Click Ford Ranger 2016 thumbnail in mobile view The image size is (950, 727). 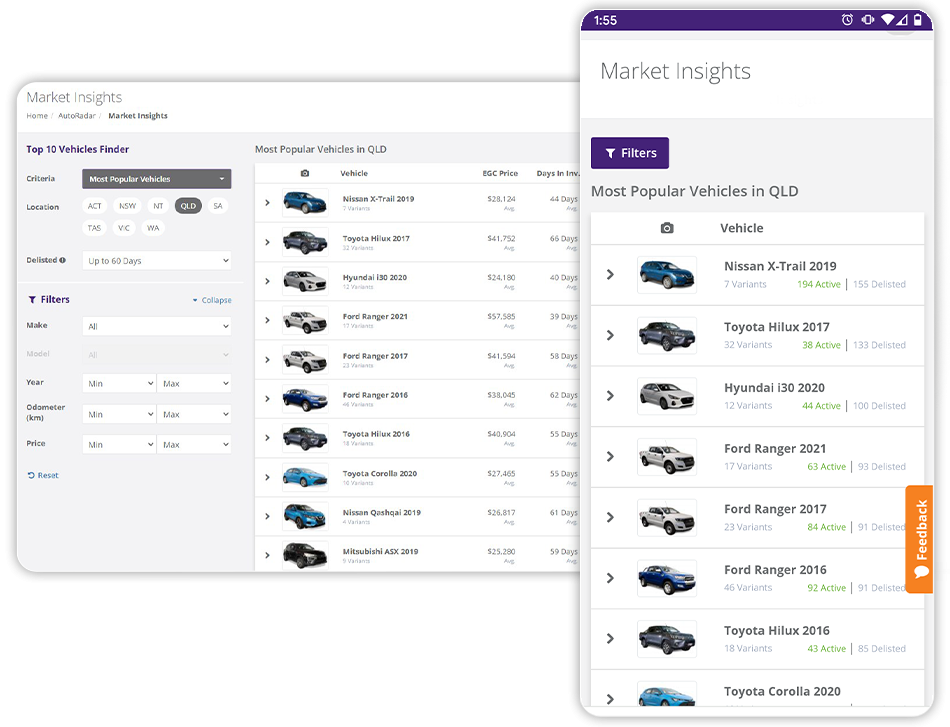(x=666, y=578)
